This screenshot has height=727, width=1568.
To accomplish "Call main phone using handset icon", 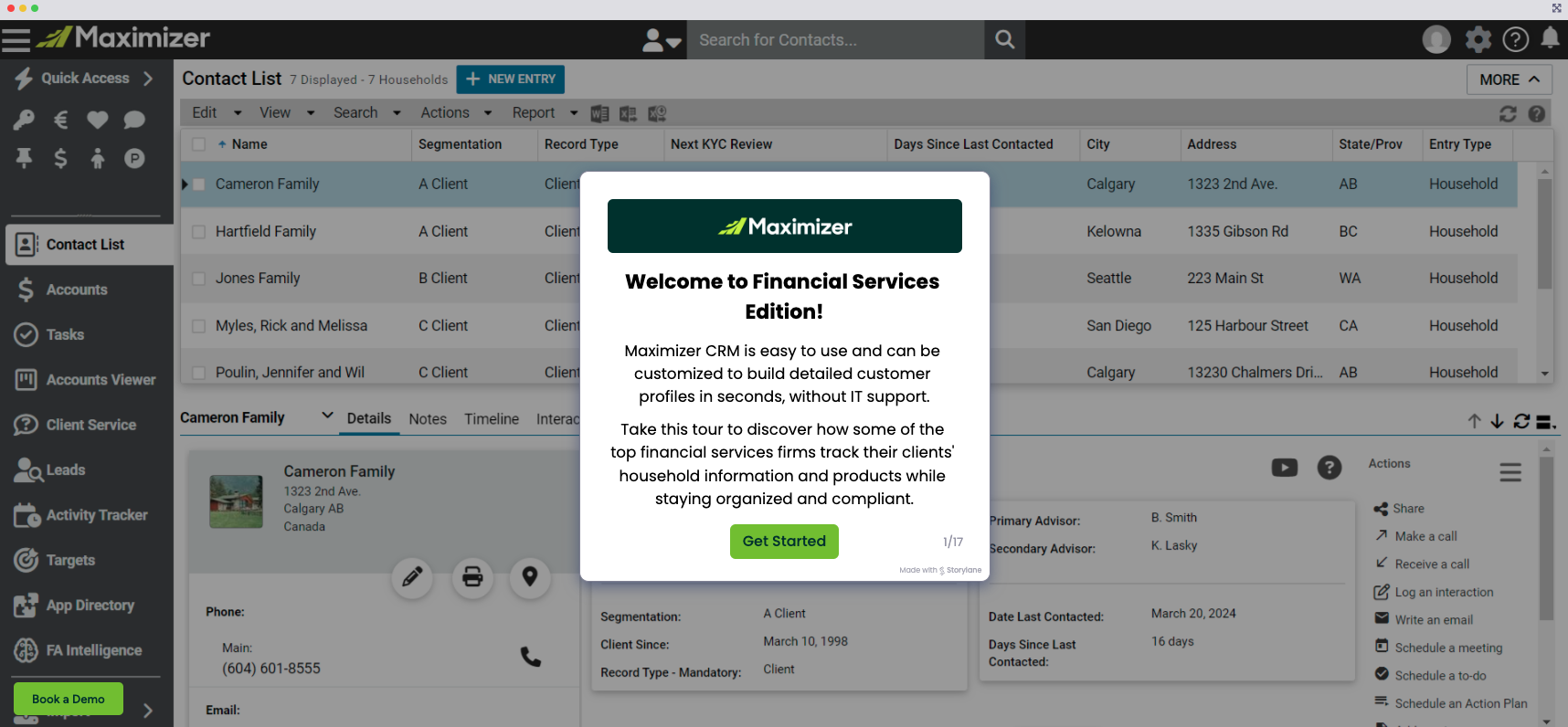I will click(531, 656).
